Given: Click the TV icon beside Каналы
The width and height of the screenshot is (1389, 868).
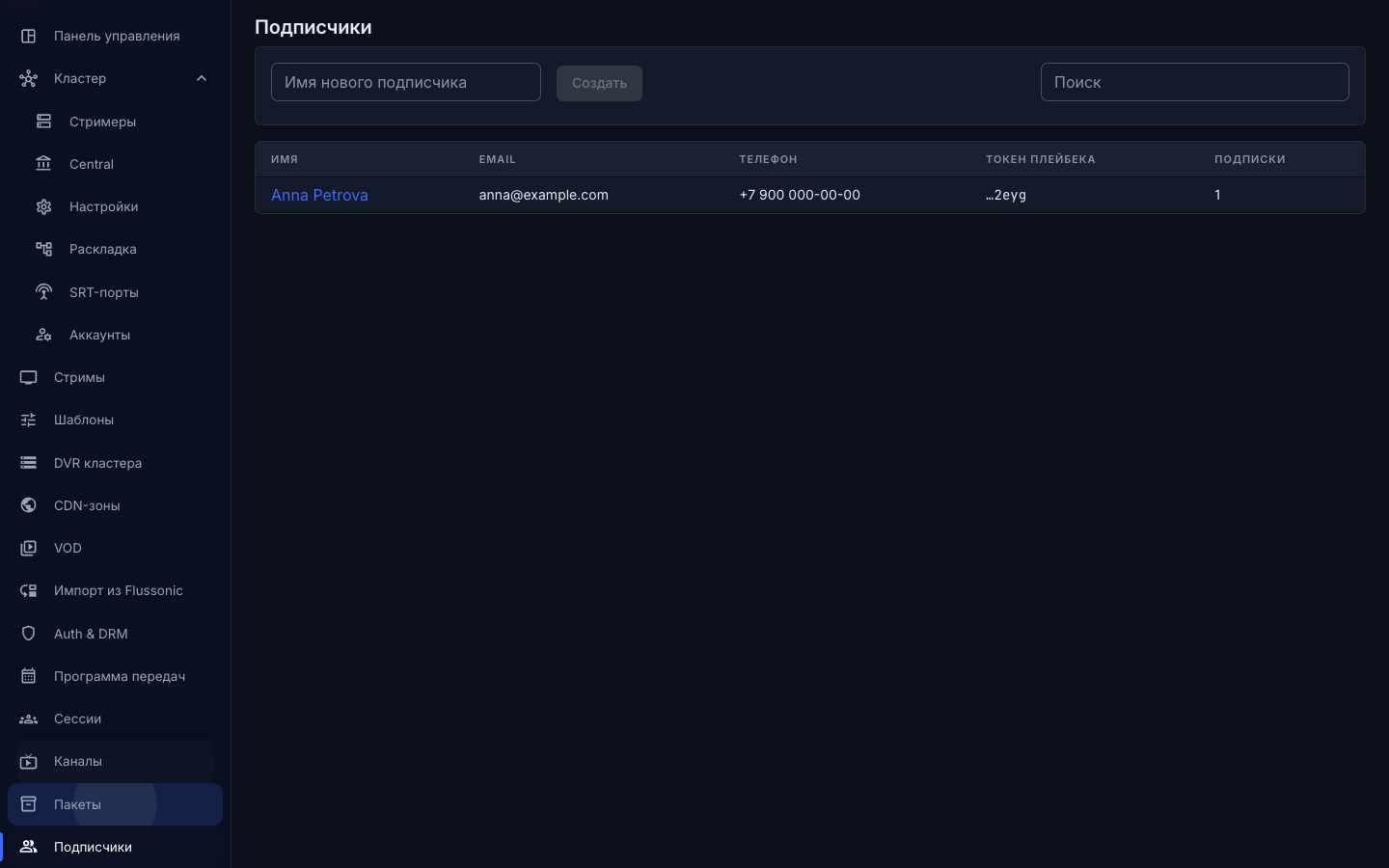Looking at the screenshot, I should [29, 761].
